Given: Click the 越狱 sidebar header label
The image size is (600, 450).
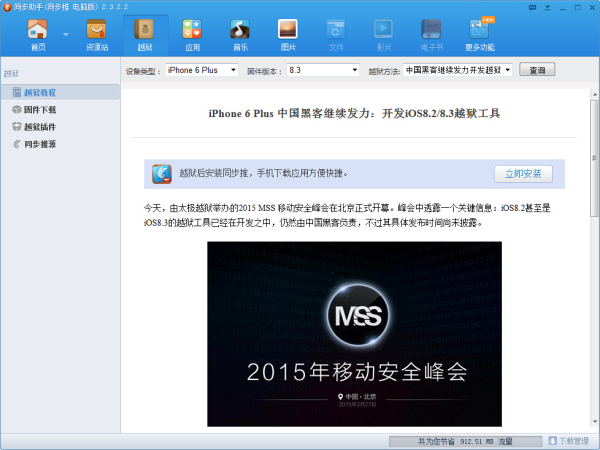Looking at the screenshot, I should [11, 73].
